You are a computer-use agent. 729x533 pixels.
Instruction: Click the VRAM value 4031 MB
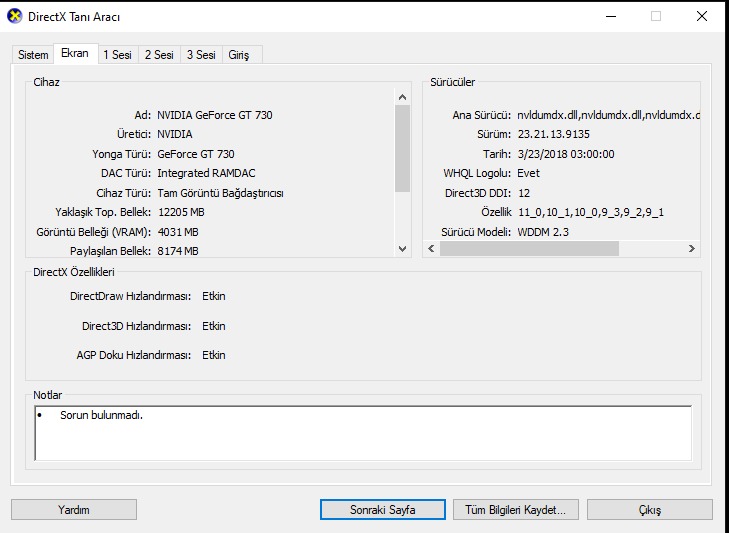click(x=178, y=232)
